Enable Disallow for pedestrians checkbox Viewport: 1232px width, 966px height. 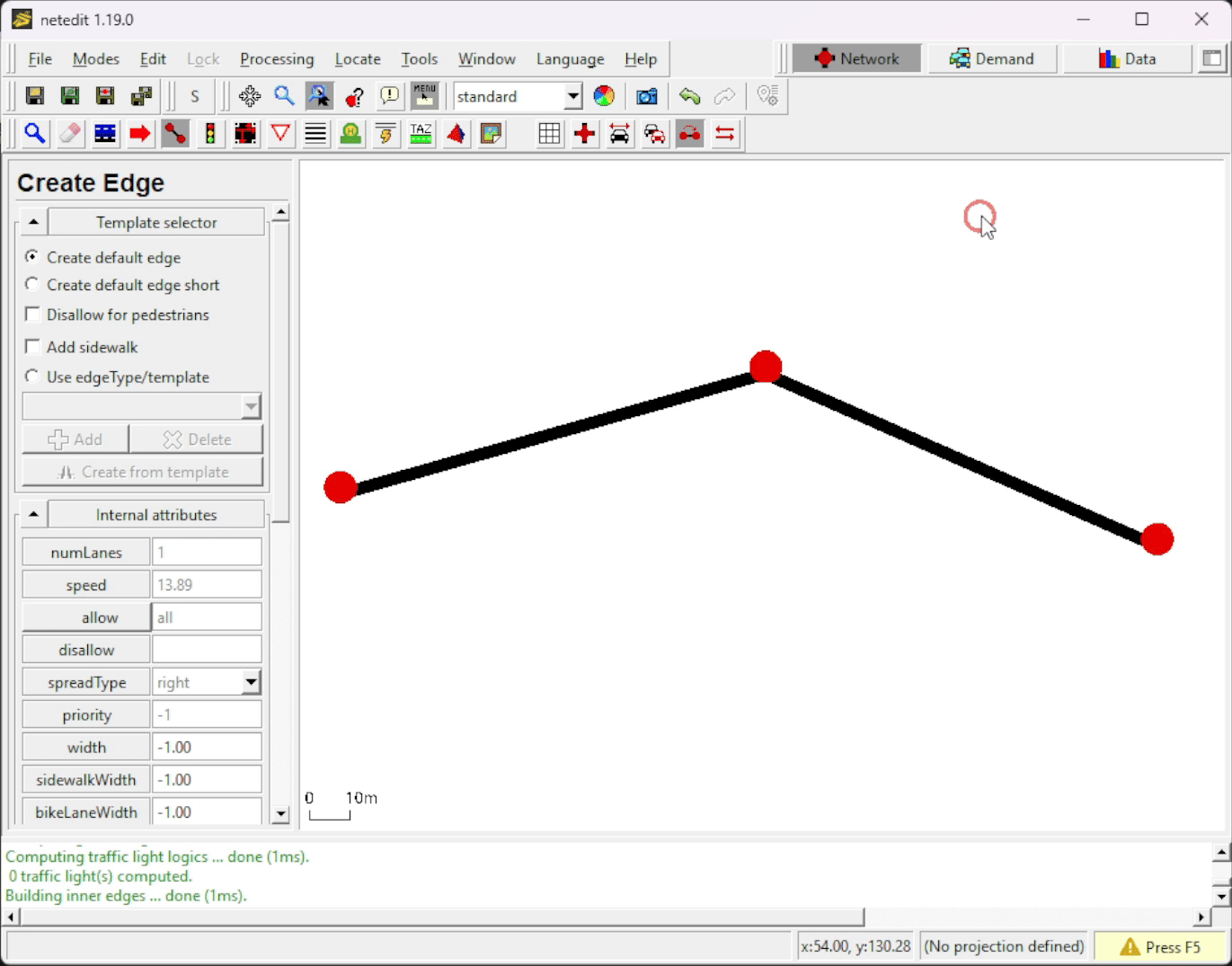pos(33,315)
